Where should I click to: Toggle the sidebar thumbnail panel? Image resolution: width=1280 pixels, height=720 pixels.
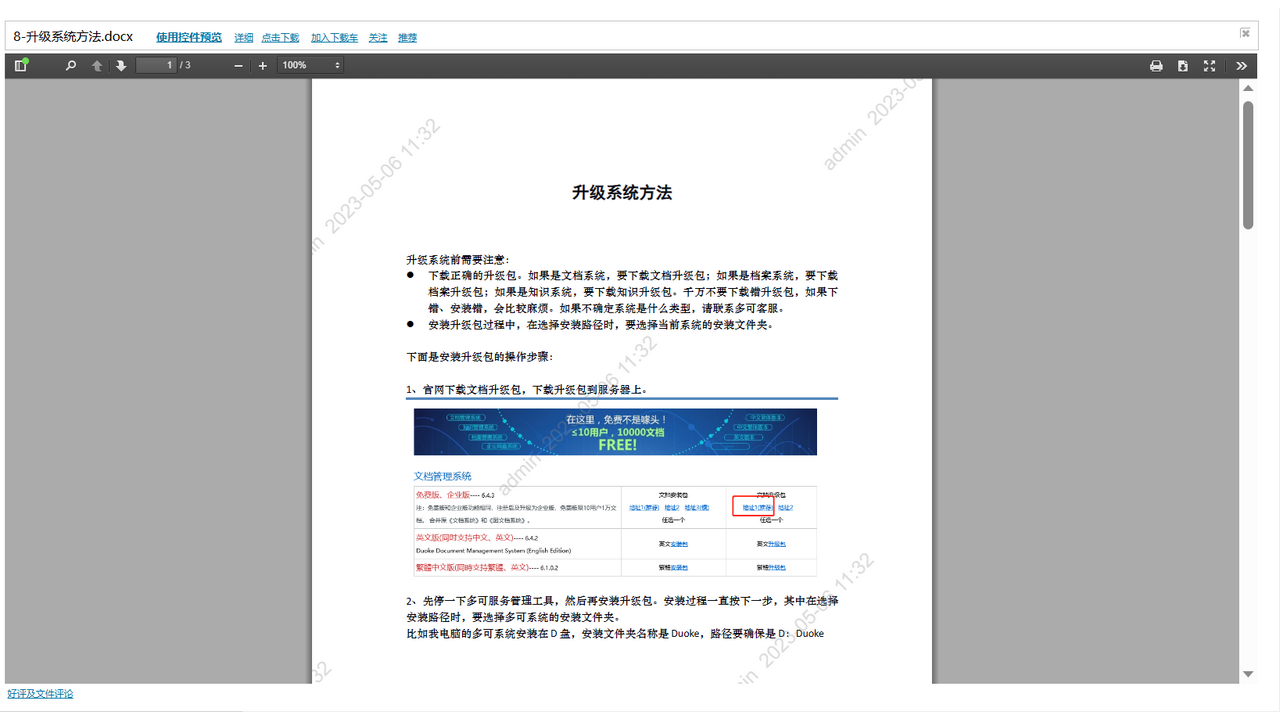(x=21, y=65)
